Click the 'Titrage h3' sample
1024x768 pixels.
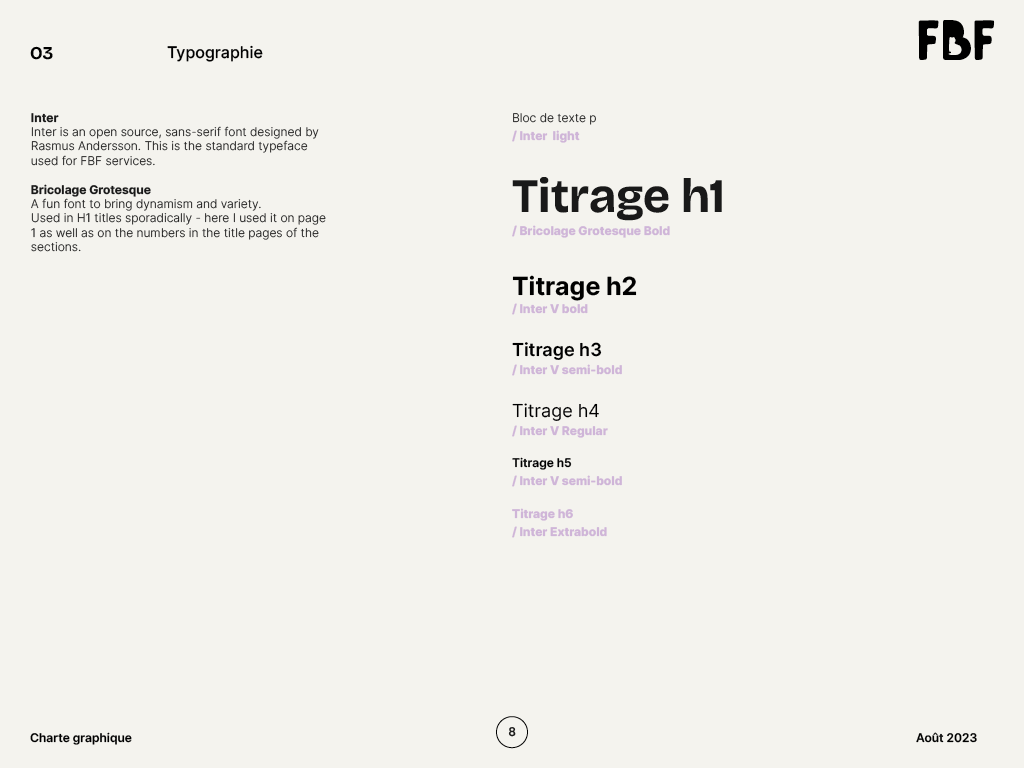pyautogui.click(x=556, y=350)
